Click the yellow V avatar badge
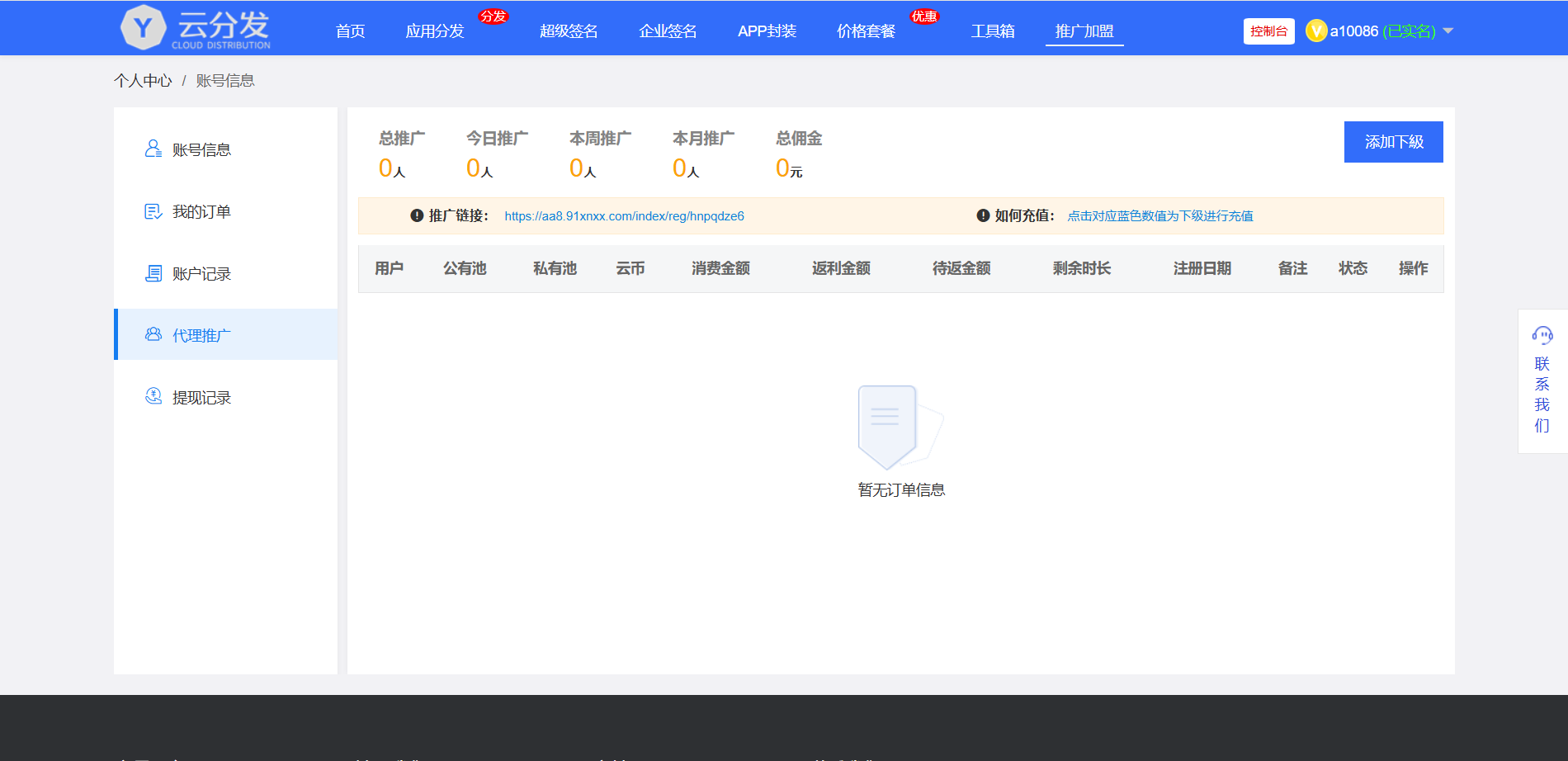Viewport: 1568px width, 761px height. (x=1316, y=31)
